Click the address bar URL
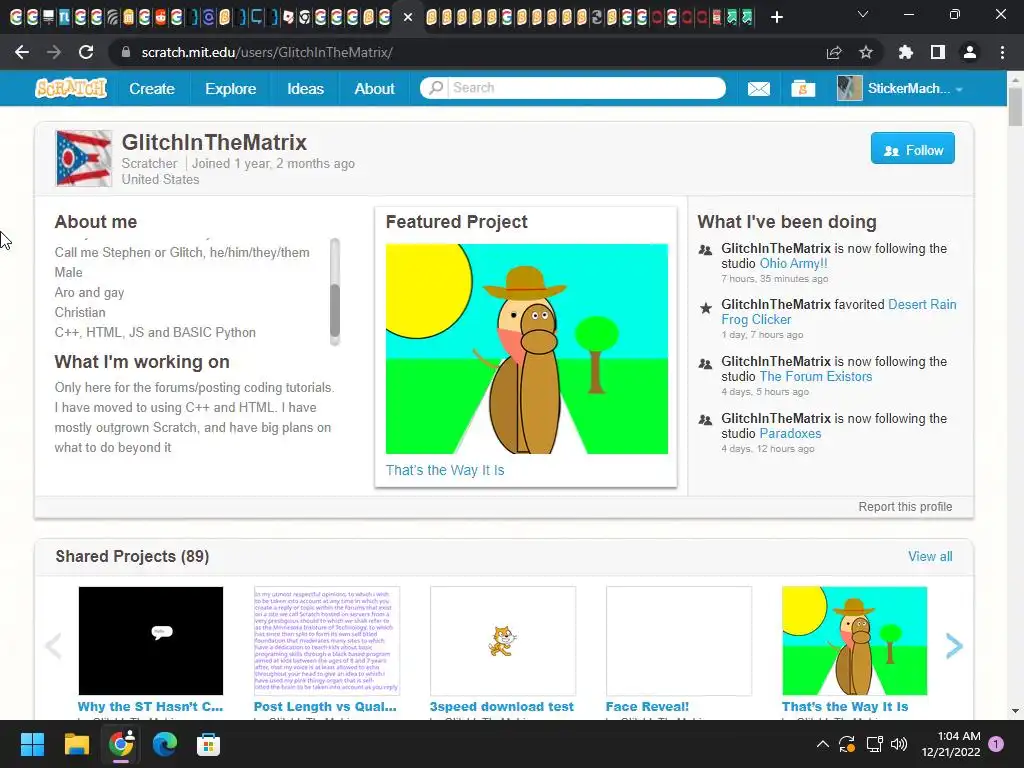 click(266, 52)
